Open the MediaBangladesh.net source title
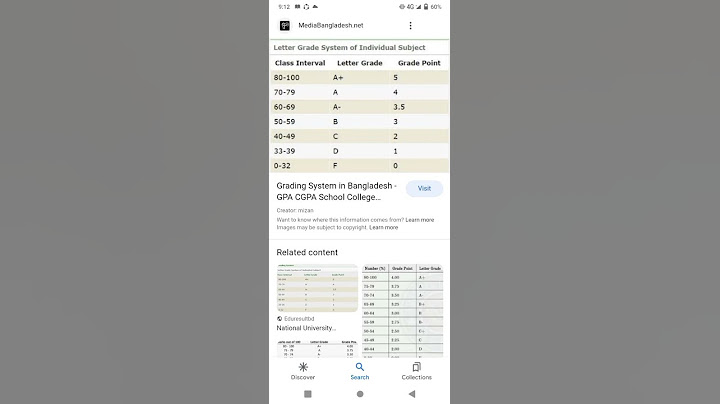 331,26
